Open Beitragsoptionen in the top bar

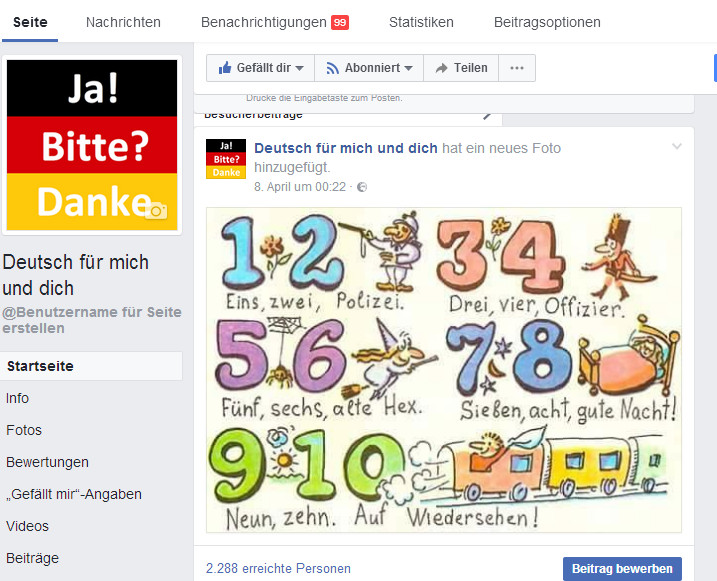547,22
